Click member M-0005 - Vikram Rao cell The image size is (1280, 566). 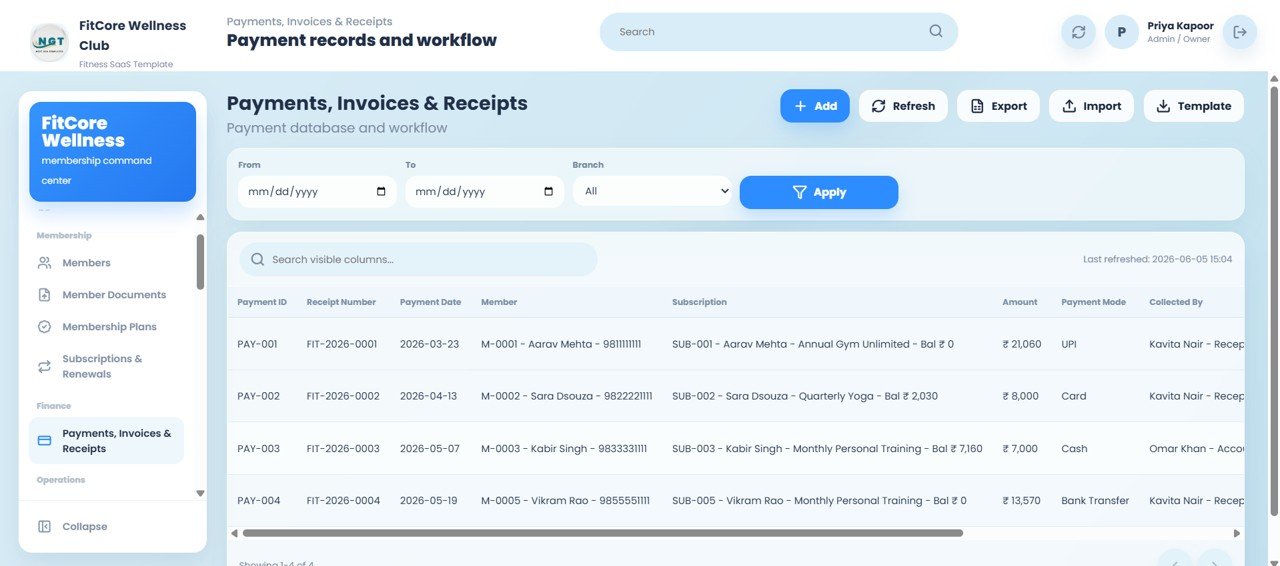pyautogui.click(x=565, y=501)
